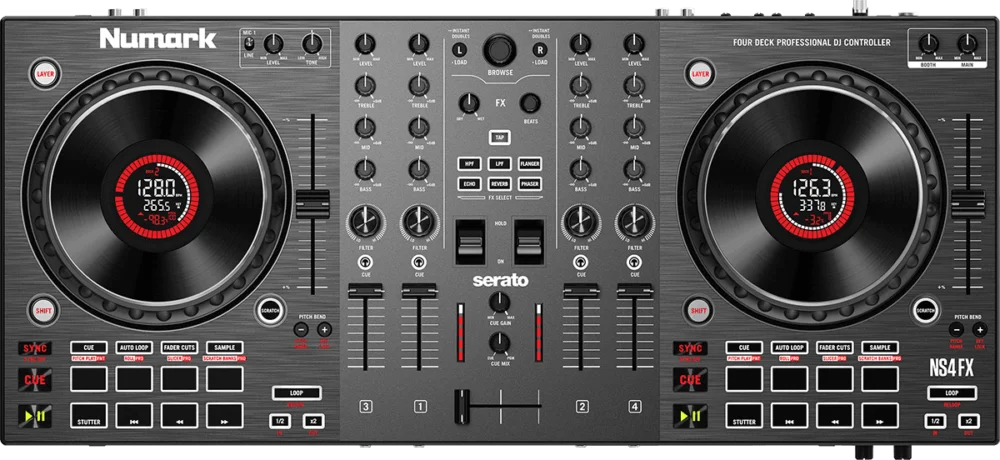Image resolution: width=1000 pixels, height=460 pixels.
Task: Switch the right deck pads to SAMPLE mode
Action: [x=880, y=348]
